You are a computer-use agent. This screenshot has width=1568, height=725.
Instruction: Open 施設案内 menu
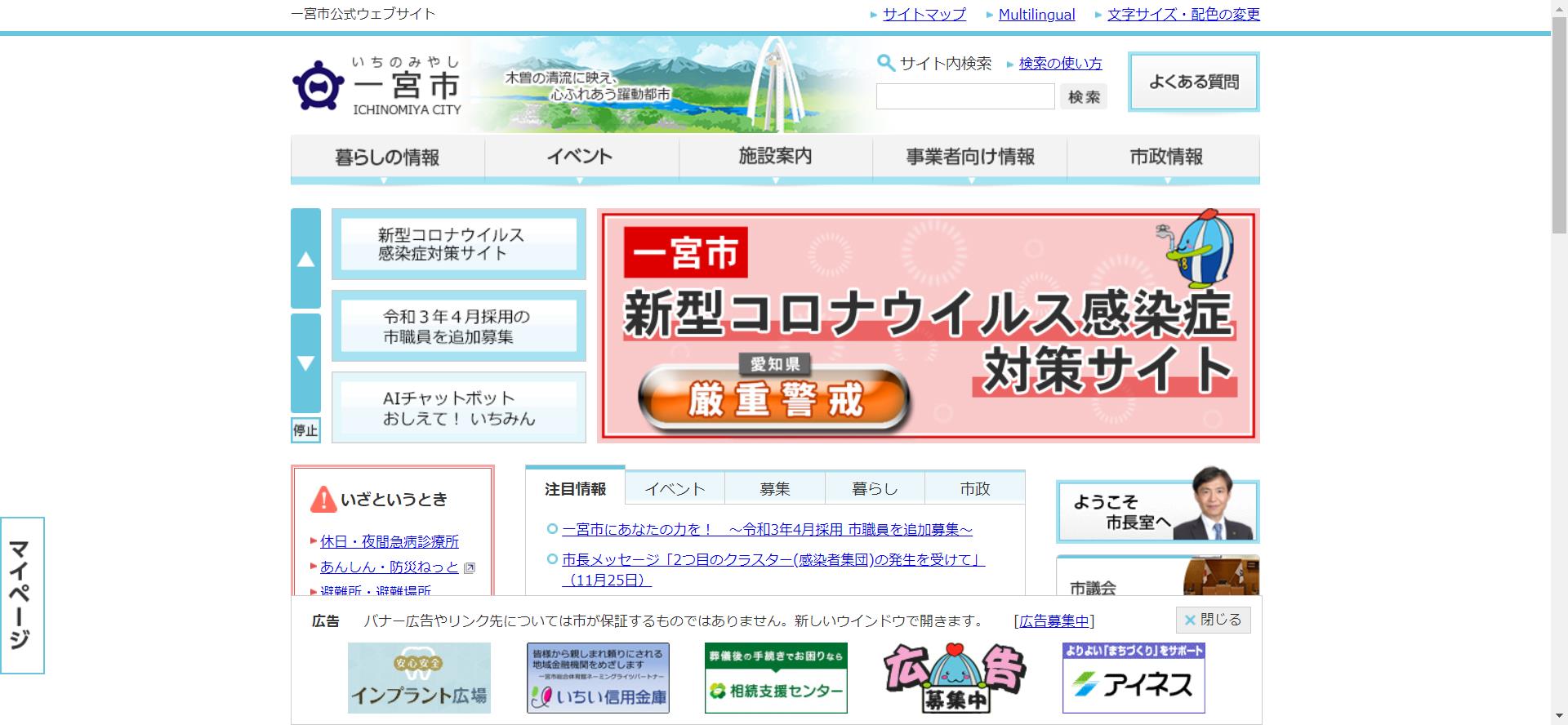[775, 158]
